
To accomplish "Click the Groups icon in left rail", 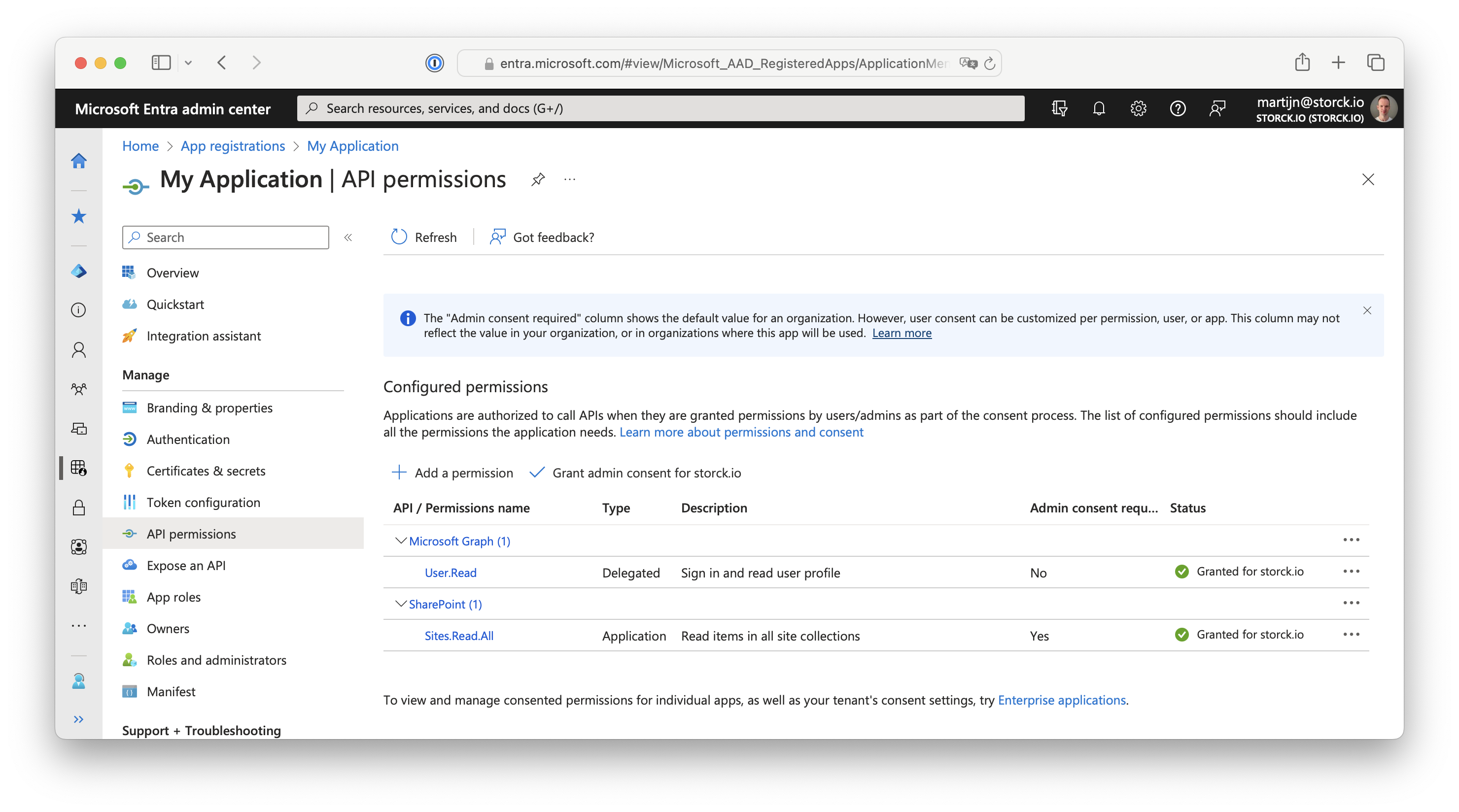I will [x=79, y=389].
